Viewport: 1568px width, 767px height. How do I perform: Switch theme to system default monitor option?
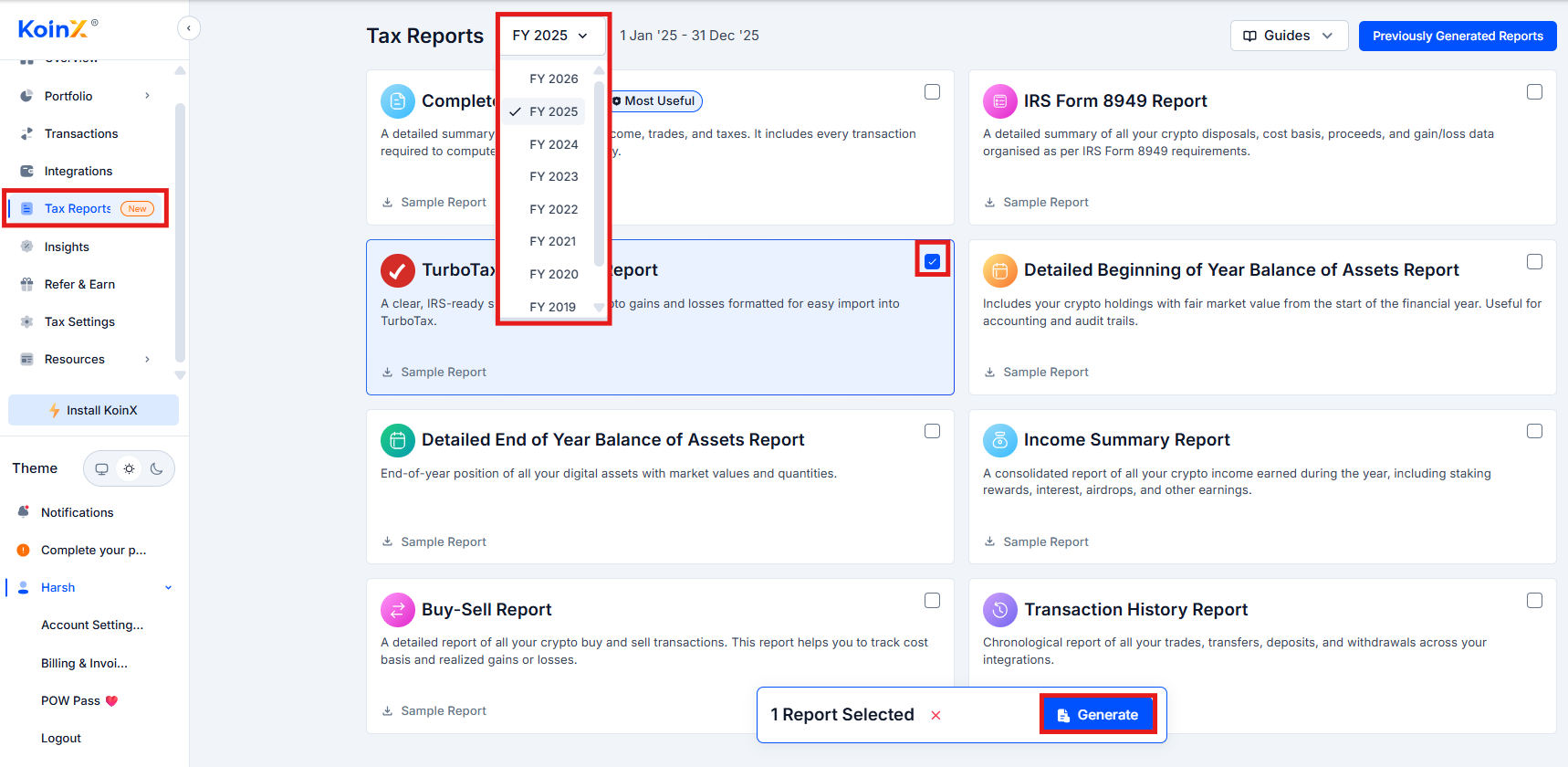point(101,468)
